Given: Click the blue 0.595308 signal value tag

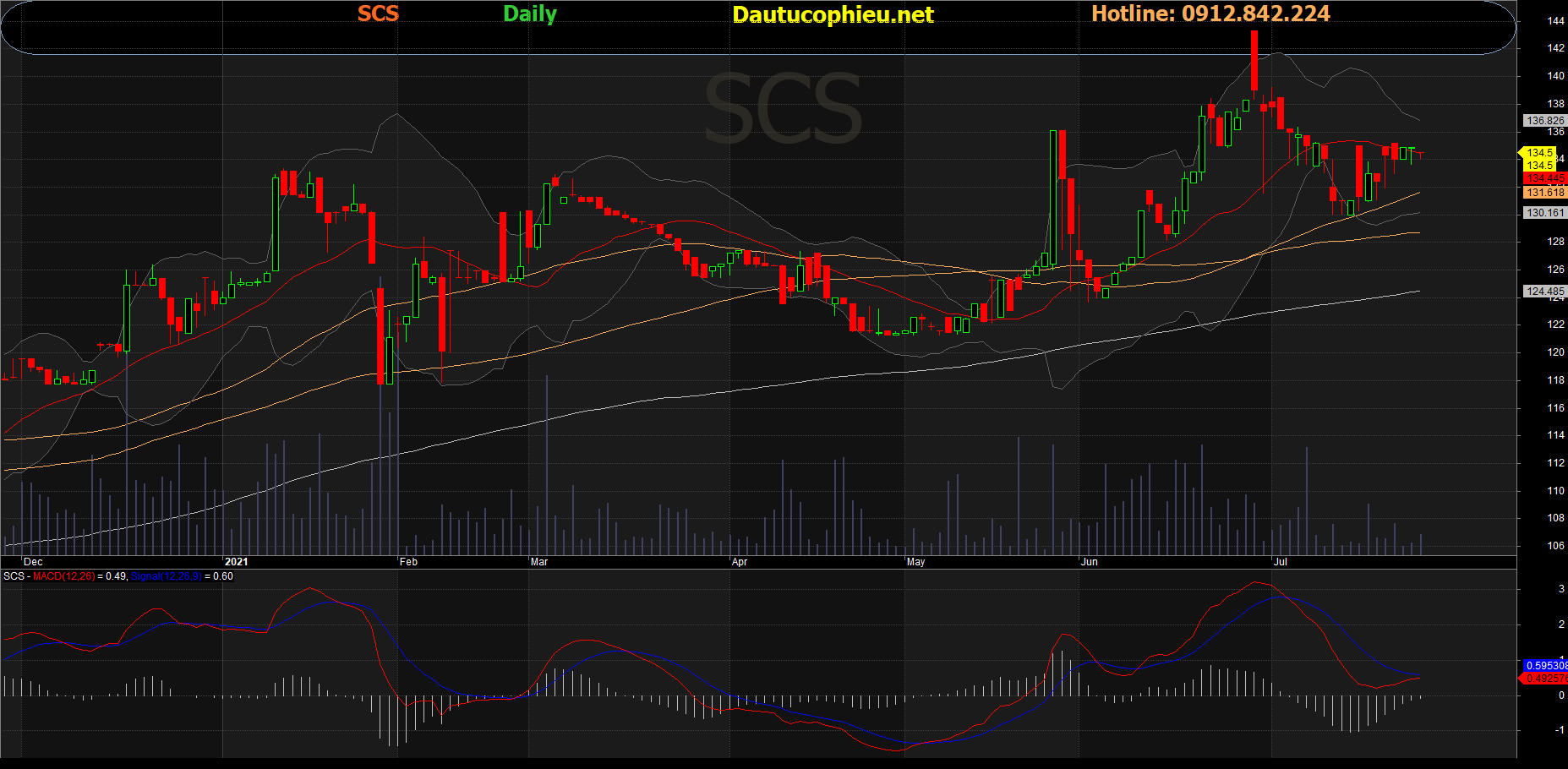Looking at the screenshot, I should pyautogui.click(x=1546, y=666).
